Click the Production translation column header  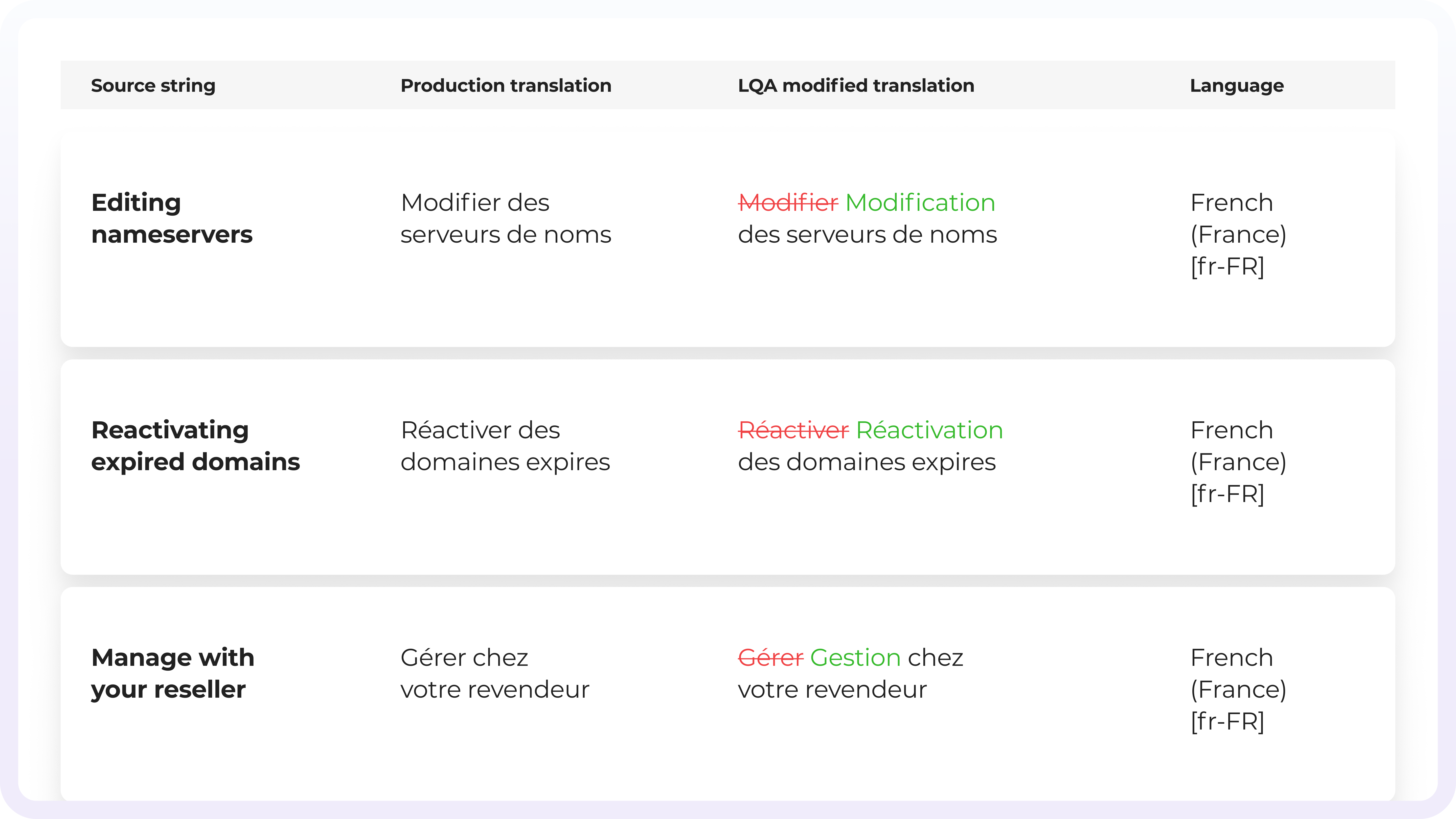click(506, 85)
